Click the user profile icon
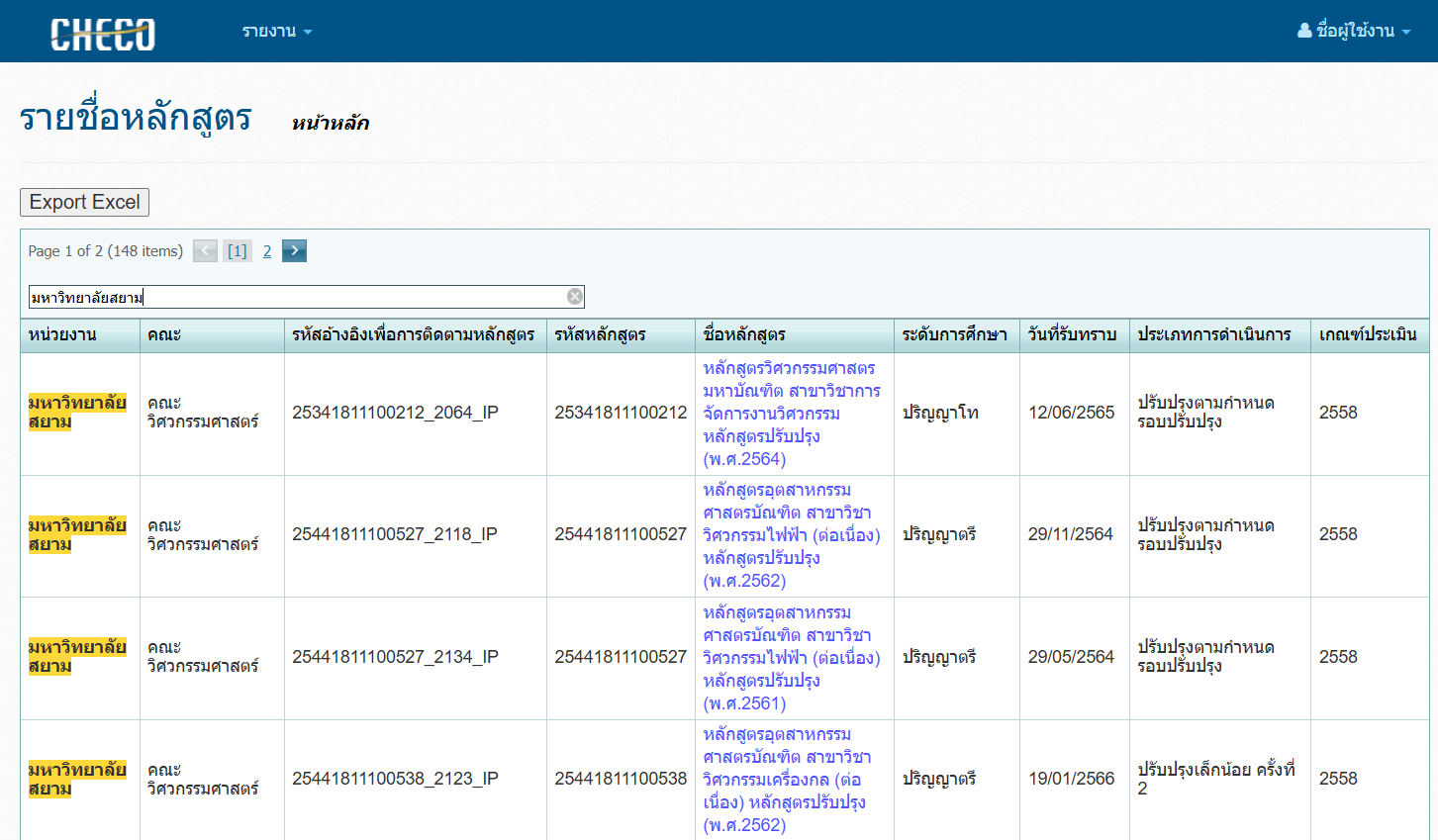Image resolution: width=1438 pixels, height=840 pixels. pos(1304,31)
